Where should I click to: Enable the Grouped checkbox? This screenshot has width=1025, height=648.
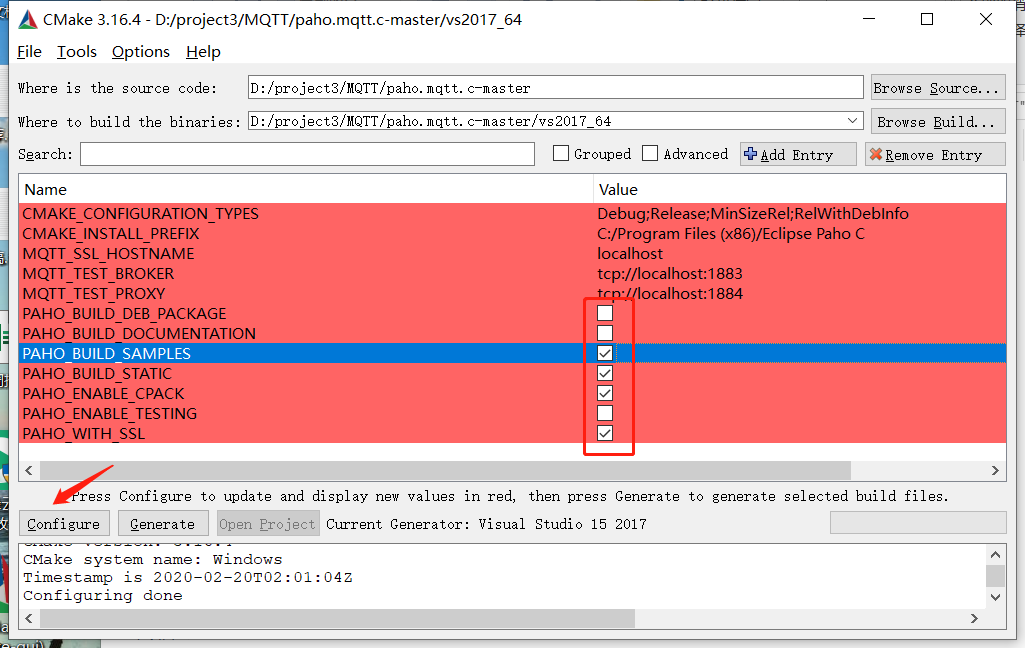point(561,153)
